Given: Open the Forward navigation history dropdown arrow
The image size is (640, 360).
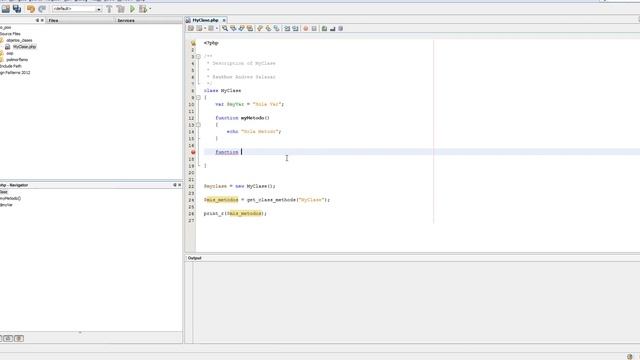Looking at the screenshot, I should 217,28.
